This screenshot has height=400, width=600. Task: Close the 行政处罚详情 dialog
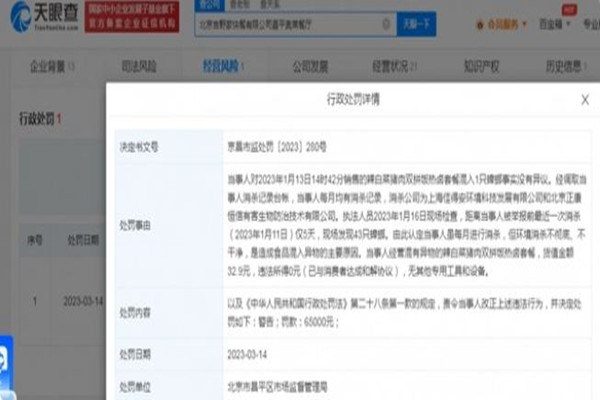point(585,100)
